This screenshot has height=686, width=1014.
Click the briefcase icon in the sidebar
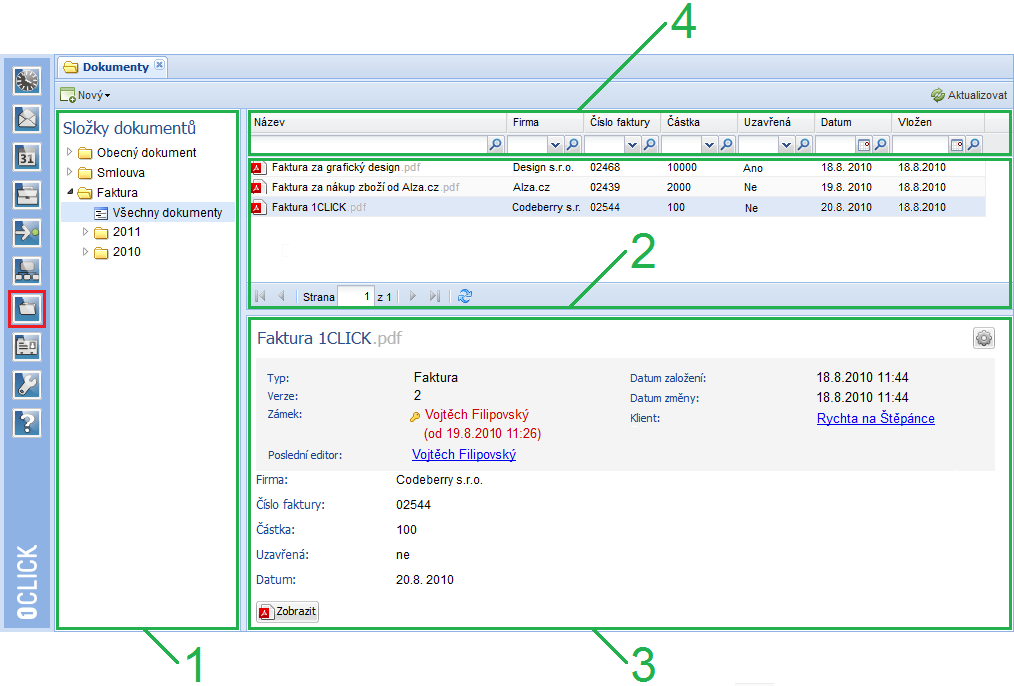tap(27, 194)
